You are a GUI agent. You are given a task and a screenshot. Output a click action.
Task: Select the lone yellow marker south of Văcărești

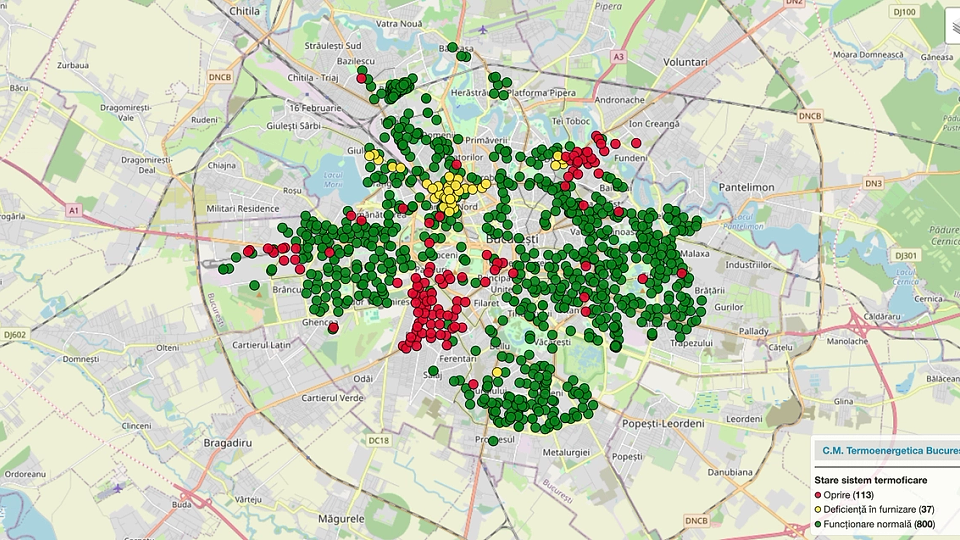point(497,372)
